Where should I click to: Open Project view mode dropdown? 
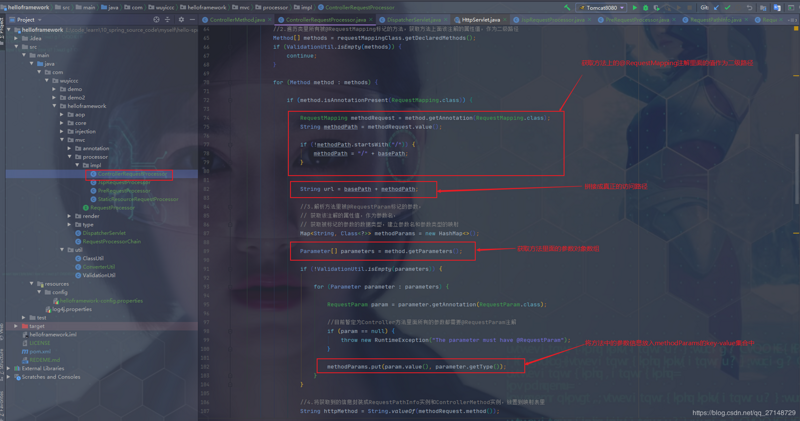coord(39,20)
